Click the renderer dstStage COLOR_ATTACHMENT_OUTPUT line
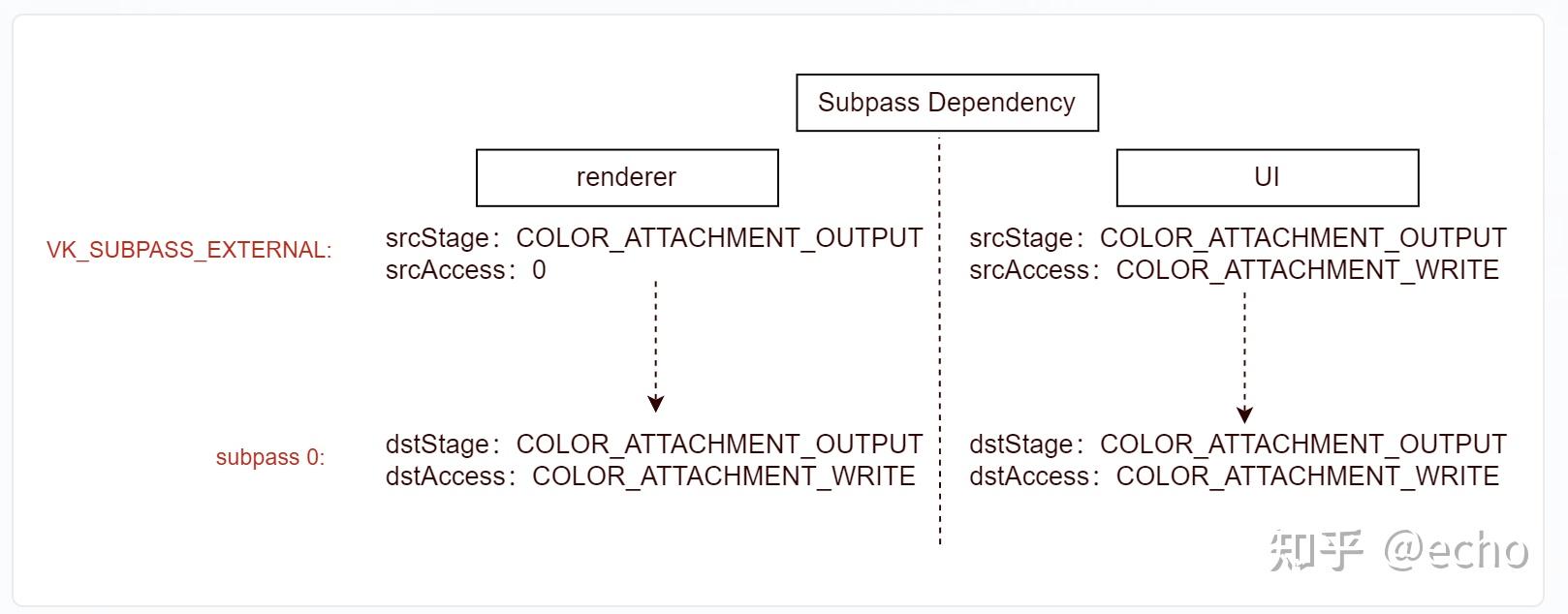Screen dimensions: 1568x614 653,445
